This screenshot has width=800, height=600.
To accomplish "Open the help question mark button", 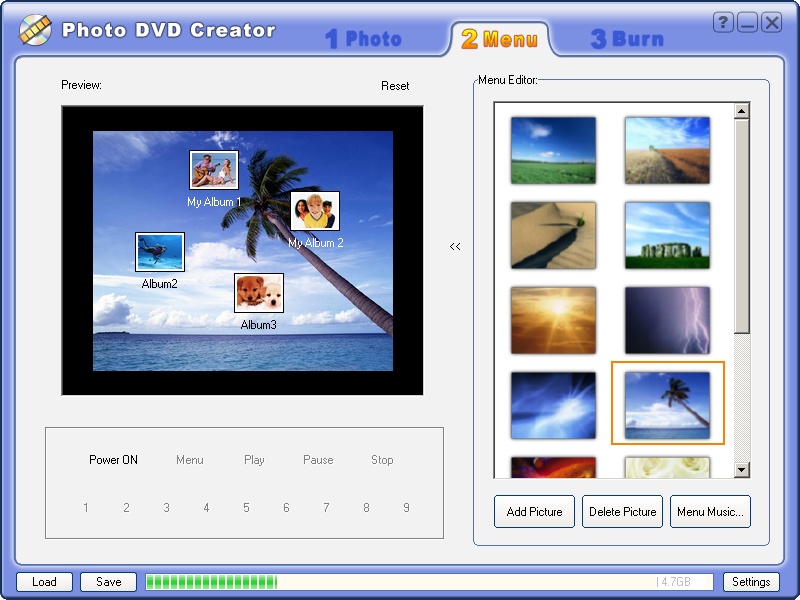I will 723,23.
